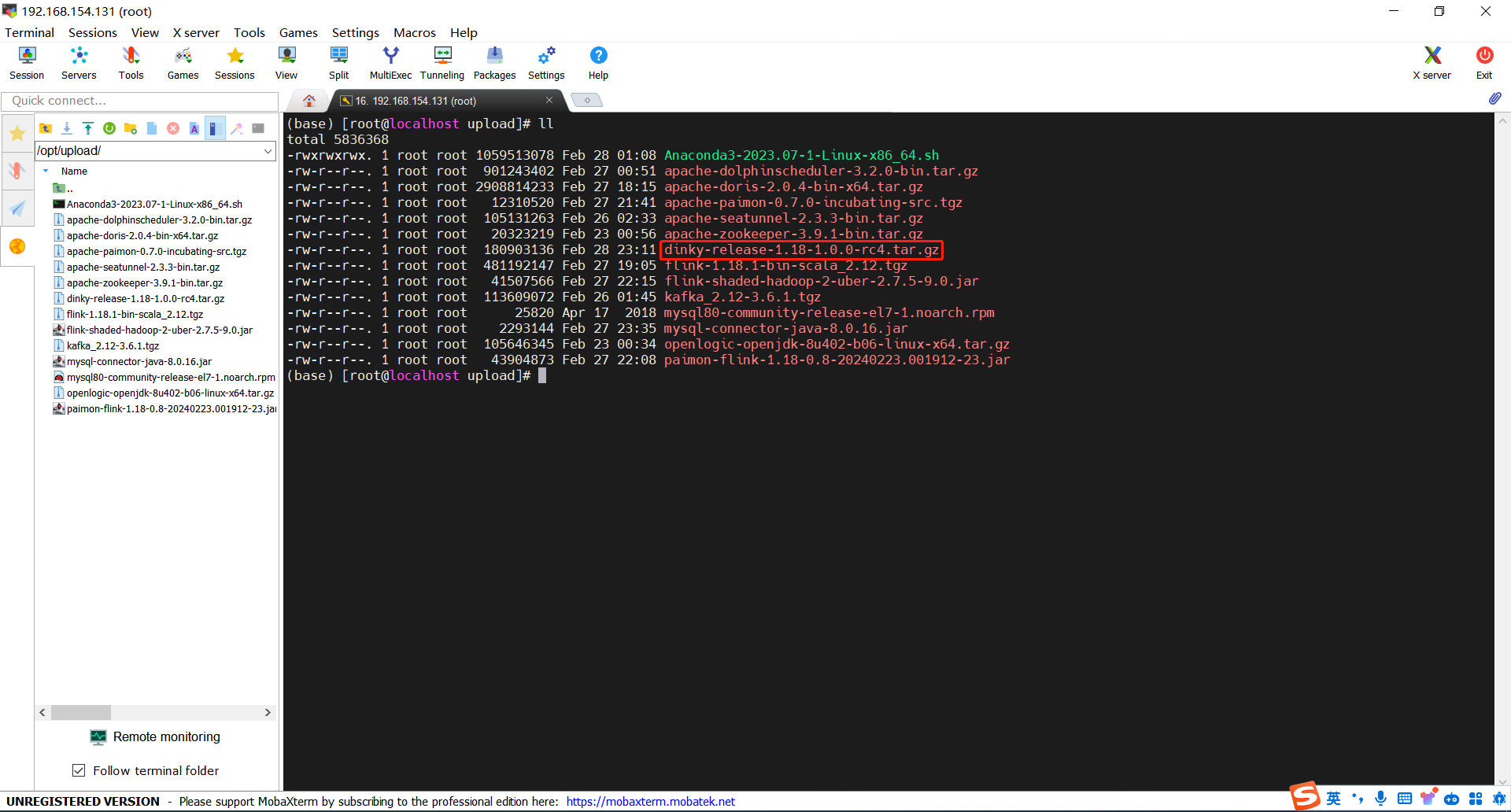Open the View menu

pos(145,32)
